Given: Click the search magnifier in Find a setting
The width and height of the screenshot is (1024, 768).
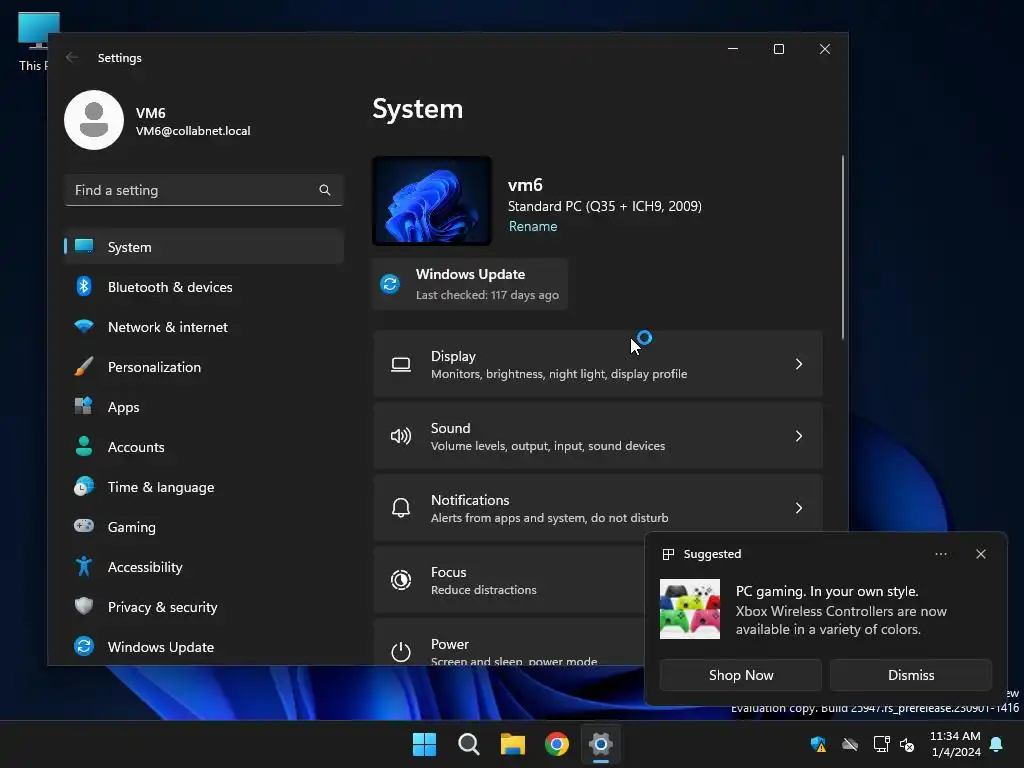Looking at the screenshot, I should pyautogui.click(x=325, y=190).
